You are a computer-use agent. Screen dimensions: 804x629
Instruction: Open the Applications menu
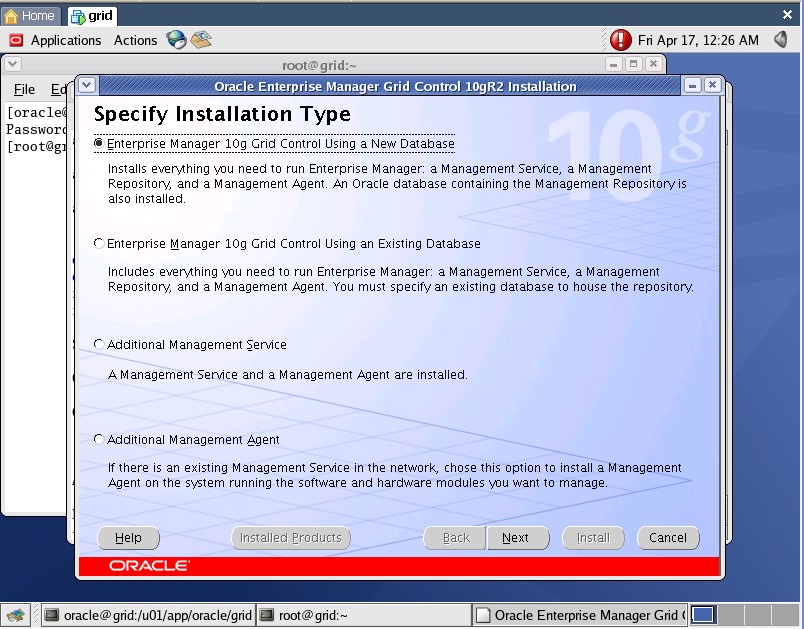pyautogui.click(x=65, y=40)
